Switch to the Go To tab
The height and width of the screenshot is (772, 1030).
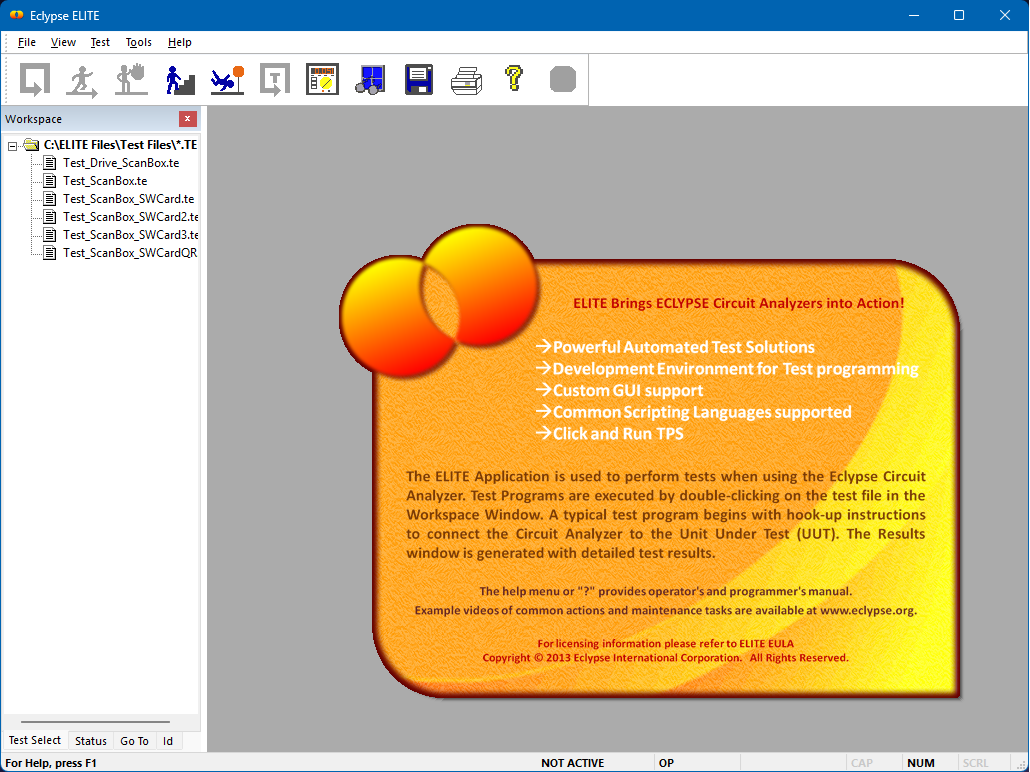[135, 741]
